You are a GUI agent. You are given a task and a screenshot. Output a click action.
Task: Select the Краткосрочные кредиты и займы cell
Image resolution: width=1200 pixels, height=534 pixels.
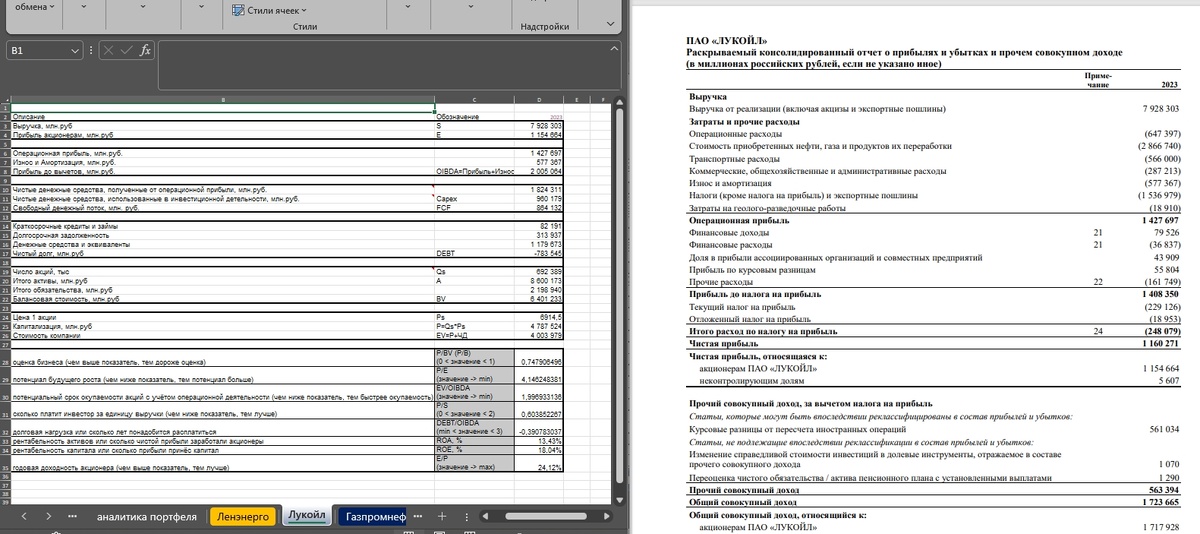222,227
